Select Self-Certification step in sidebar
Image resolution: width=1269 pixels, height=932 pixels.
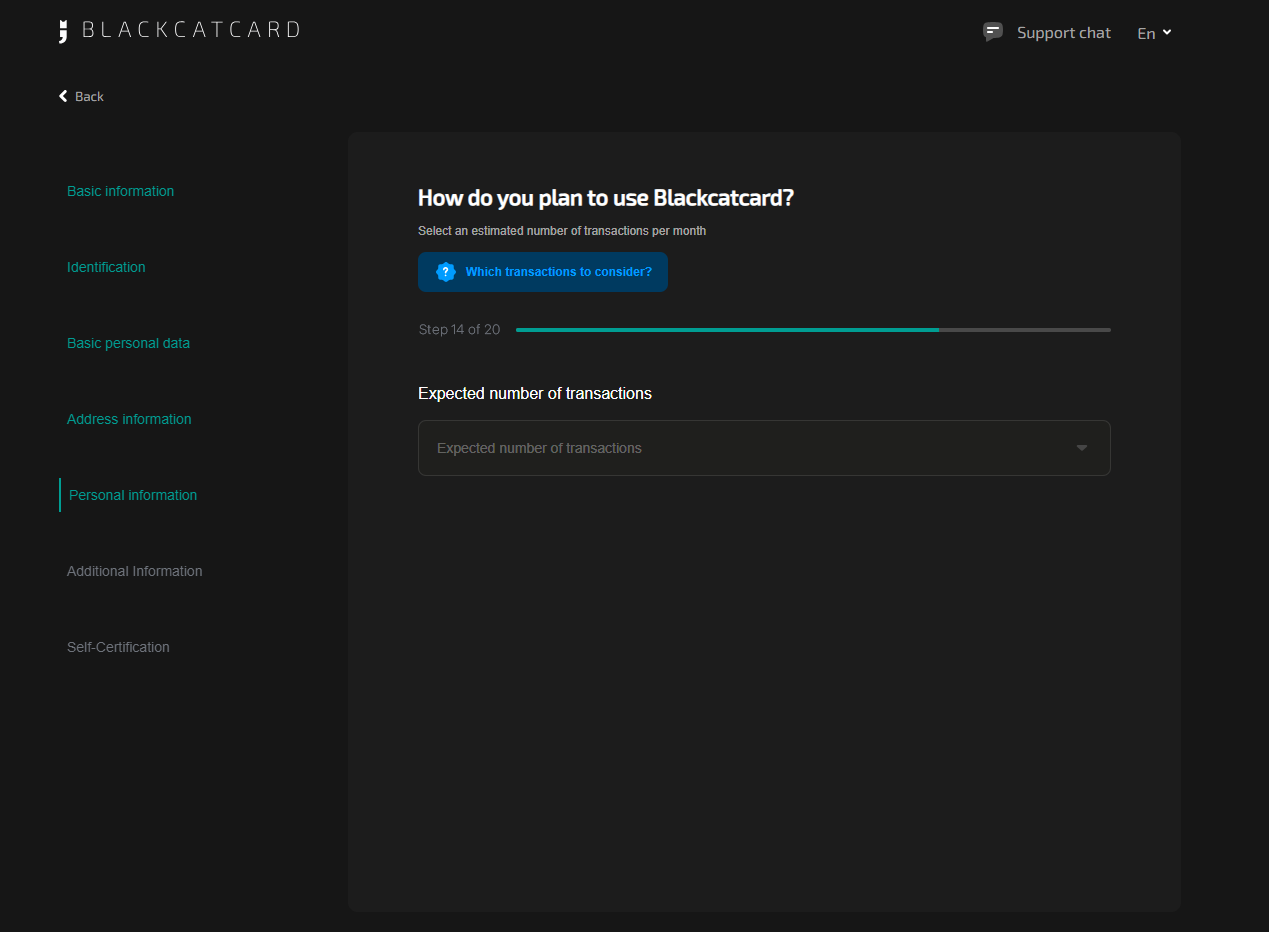(x=118, y=647)
